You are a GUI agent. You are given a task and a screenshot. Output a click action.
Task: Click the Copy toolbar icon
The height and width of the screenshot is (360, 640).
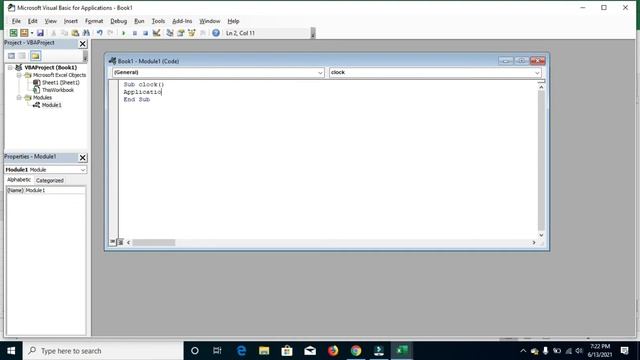(x=64, y=33)
